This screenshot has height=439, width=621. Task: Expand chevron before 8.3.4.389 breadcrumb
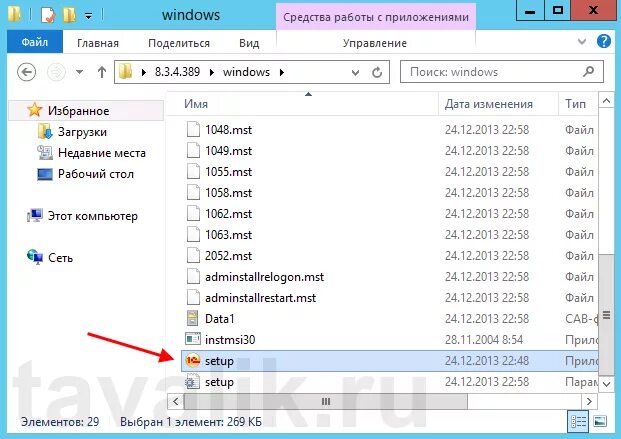[144, 72]
